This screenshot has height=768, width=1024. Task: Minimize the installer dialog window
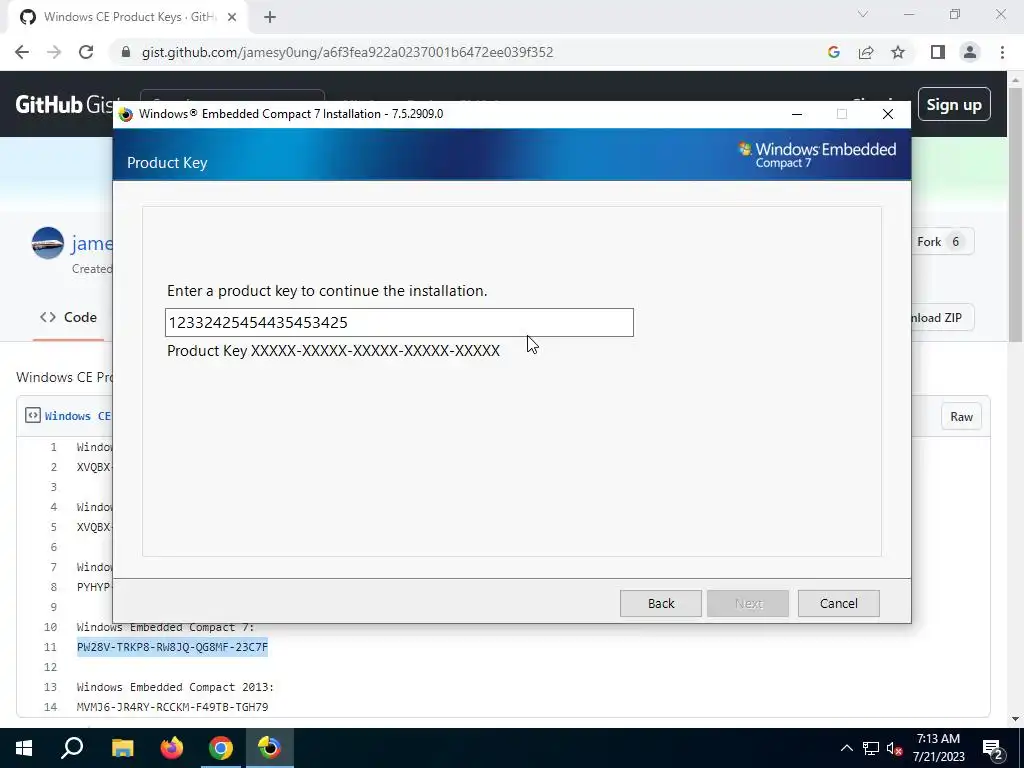797,114
